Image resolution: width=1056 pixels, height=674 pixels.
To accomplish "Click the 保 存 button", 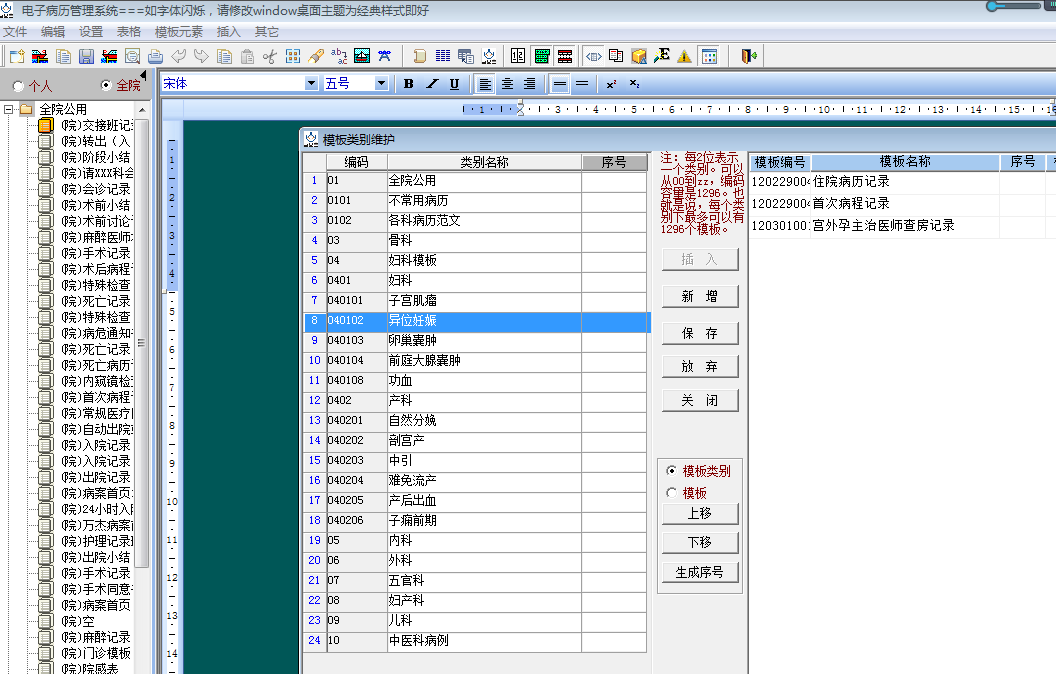I will [701, 332].
